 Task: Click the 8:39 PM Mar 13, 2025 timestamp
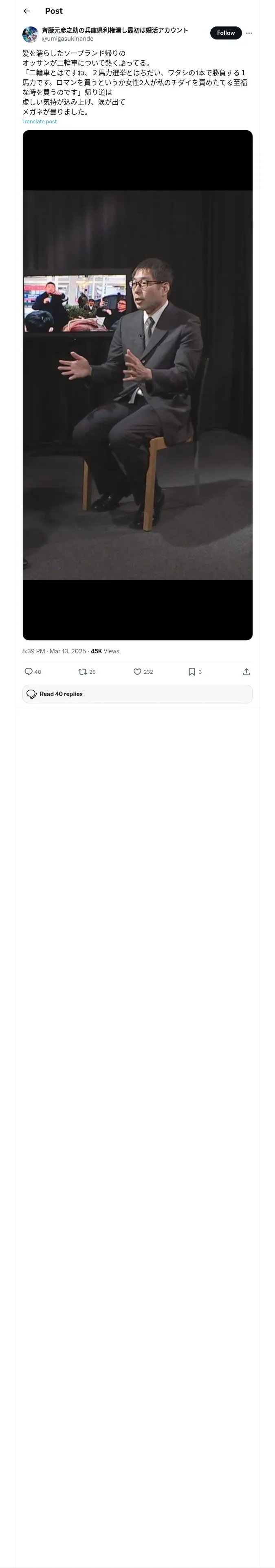pyautogui.click(x=54, y=651)
